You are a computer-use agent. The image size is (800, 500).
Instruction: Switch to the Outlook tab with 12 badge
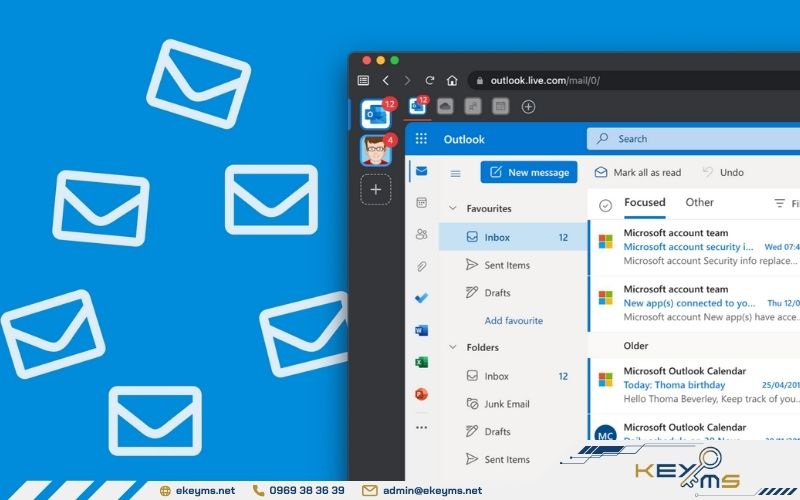tap(418, 106)
